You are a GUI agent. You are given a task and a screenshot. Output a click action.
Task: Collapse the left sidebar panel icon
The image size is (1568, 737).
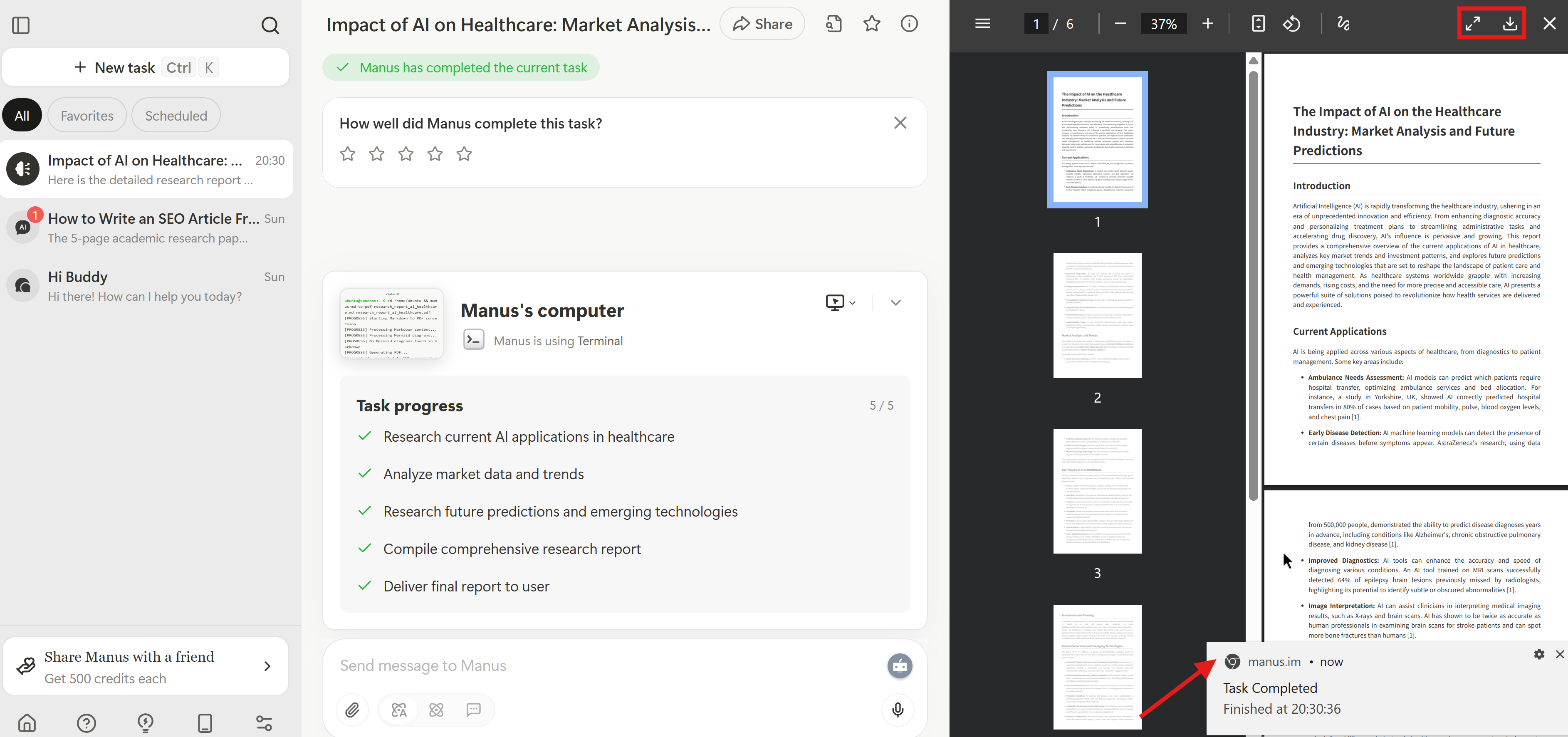[21, 25]
